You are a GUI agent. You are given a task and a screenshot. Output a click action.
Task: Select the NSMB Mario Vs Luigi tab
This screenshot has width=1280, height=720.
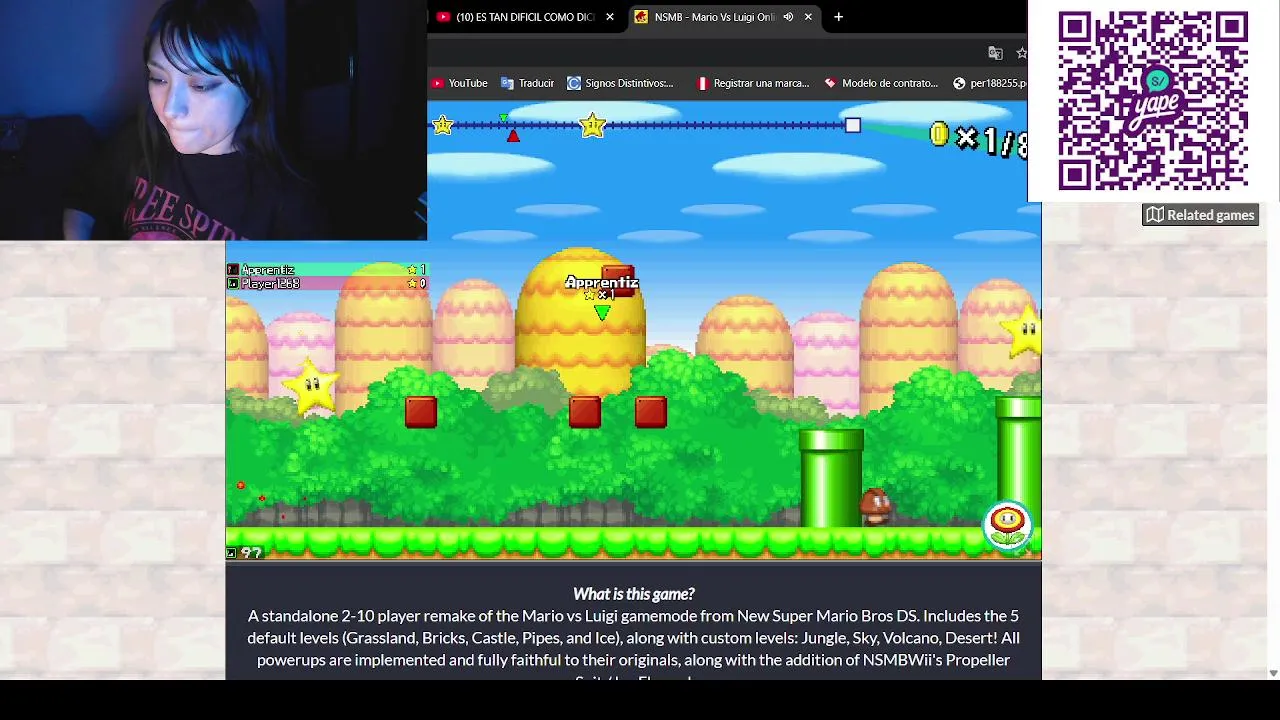[724, 17]
